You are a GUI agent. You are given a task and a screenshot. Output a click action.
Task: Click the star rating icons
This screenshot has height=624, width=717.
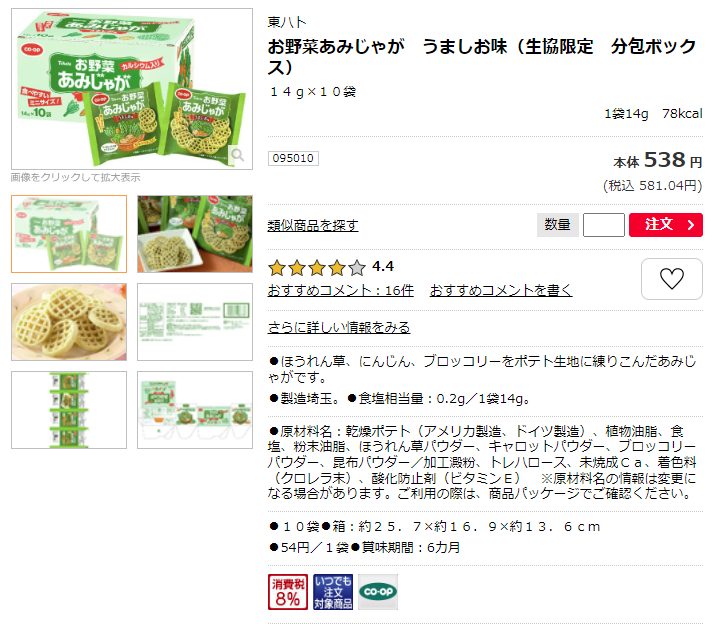tap(317, 267)
